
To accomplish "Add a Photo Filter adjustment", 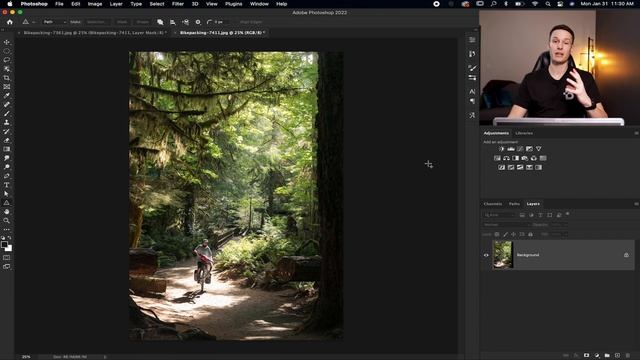I will coord(524,158).
